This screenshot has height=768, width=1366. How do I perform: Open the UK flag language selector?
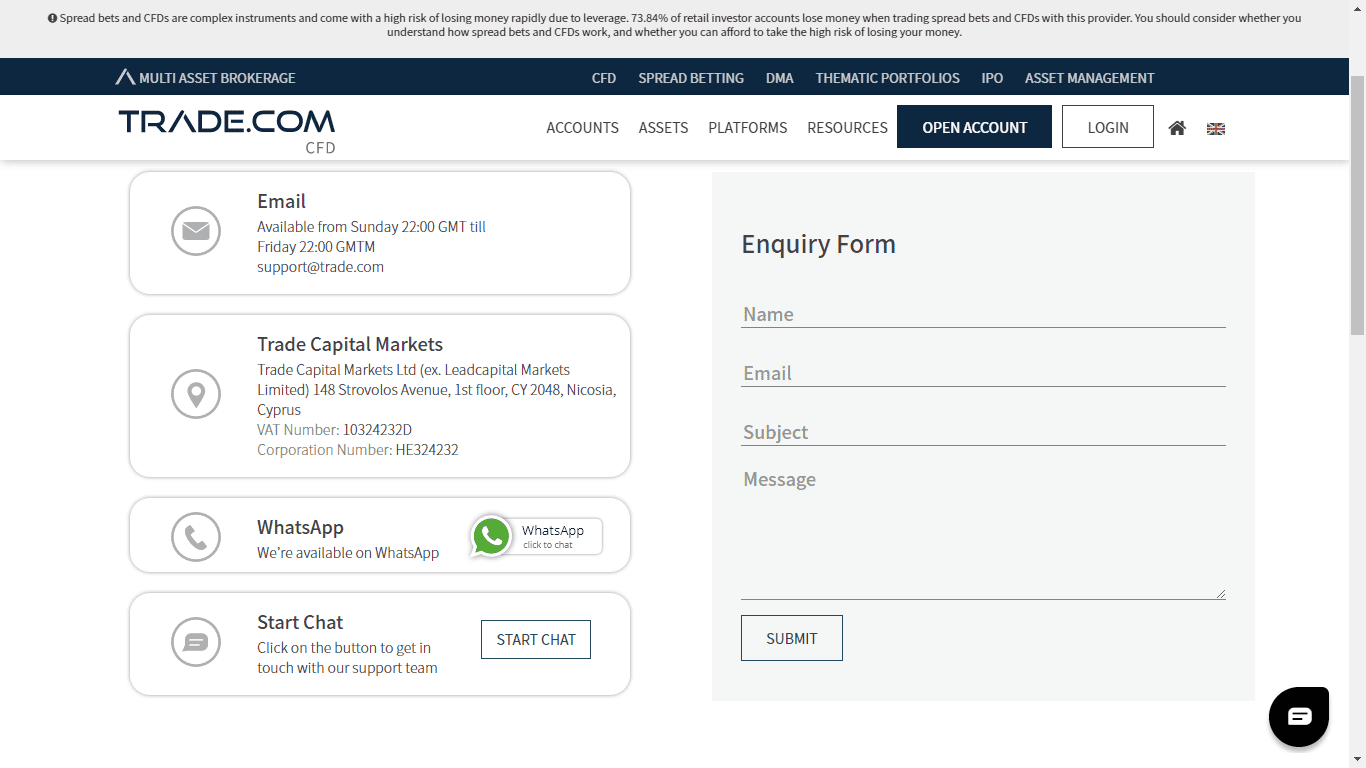click(1216, 128)
